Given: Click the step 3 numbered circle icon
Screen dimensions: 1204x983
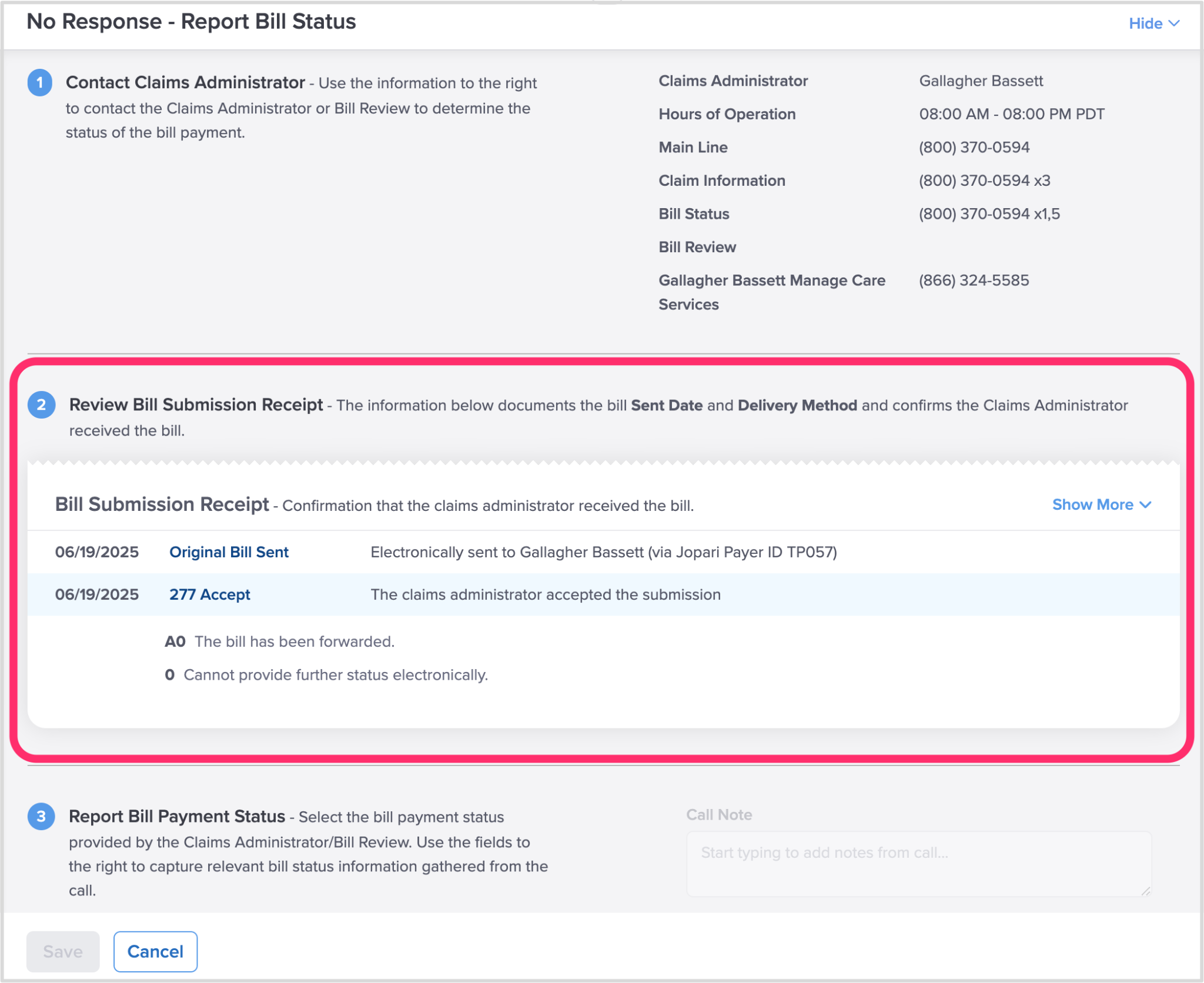Looking at the screenshot, I should pos(41,816).
